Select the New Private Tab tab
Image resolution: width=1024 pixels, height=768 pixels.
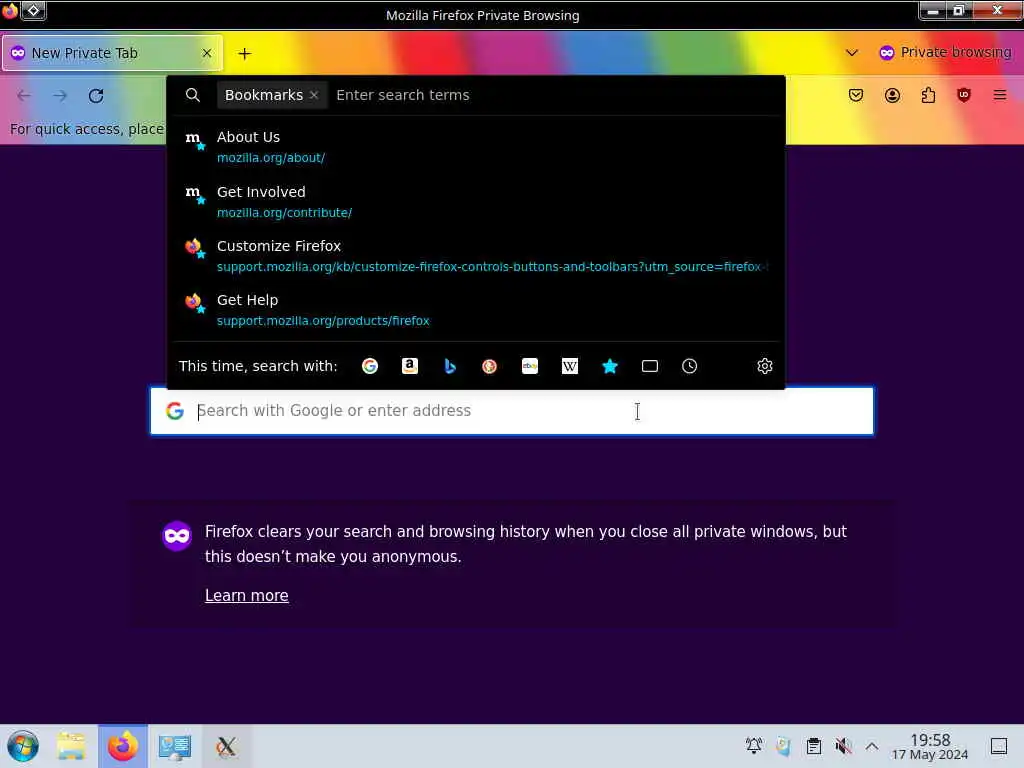112,53
